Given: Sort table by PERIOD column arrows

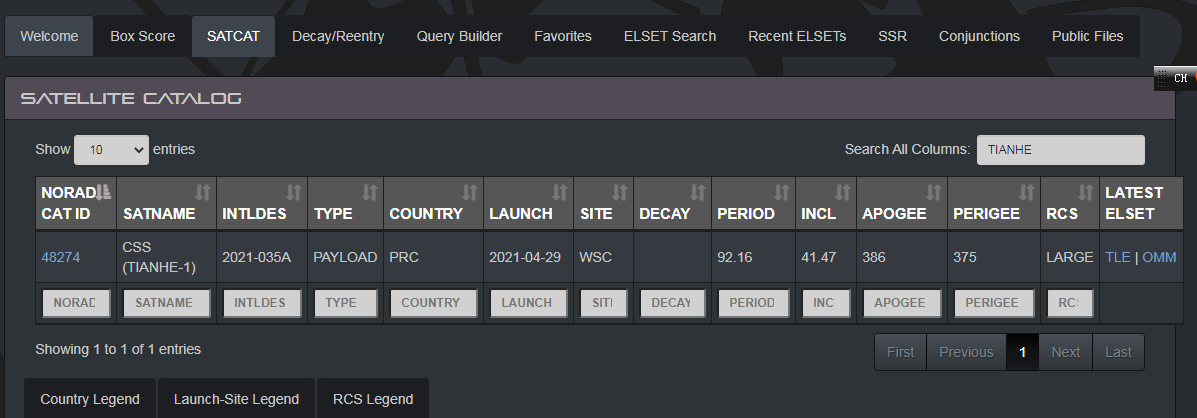Looking at the screenshot, I should point(782,191).
